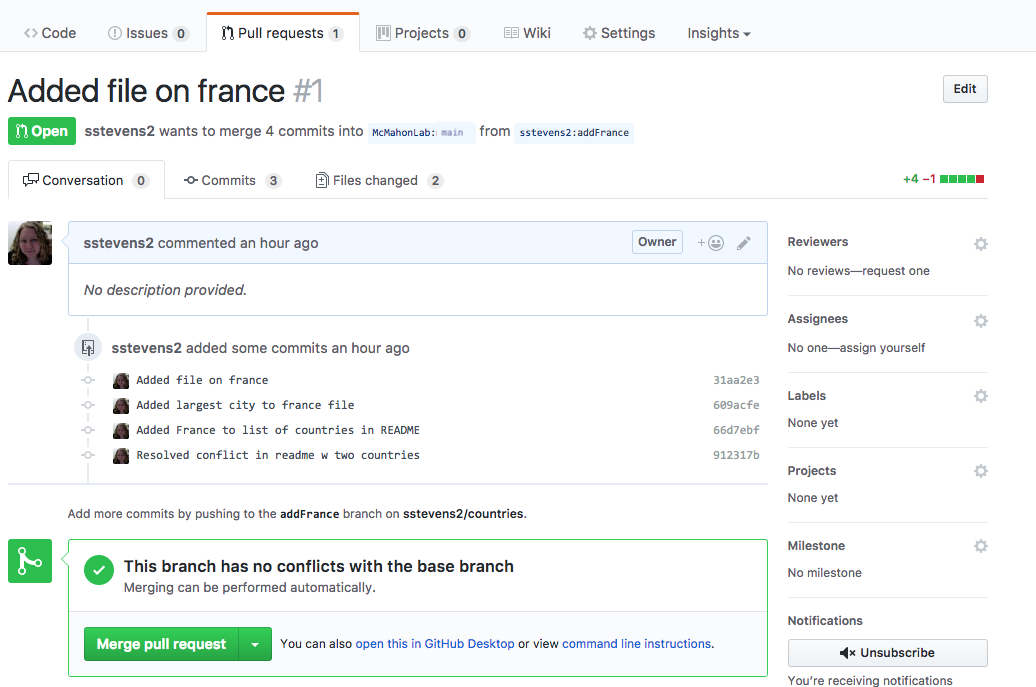This screenshot has width=1036, height=687.
Task: Open the Projects sidebar gear menu
Action: (x=980, y=471)
